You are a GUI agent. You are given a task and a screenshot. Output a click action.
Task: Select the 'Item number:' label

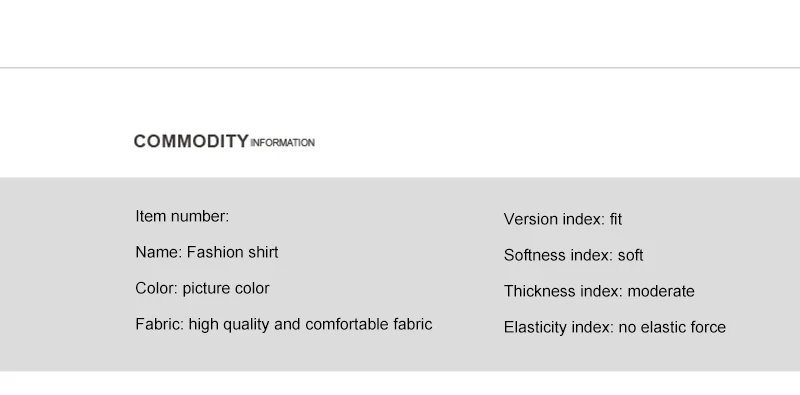click(182, 216)
